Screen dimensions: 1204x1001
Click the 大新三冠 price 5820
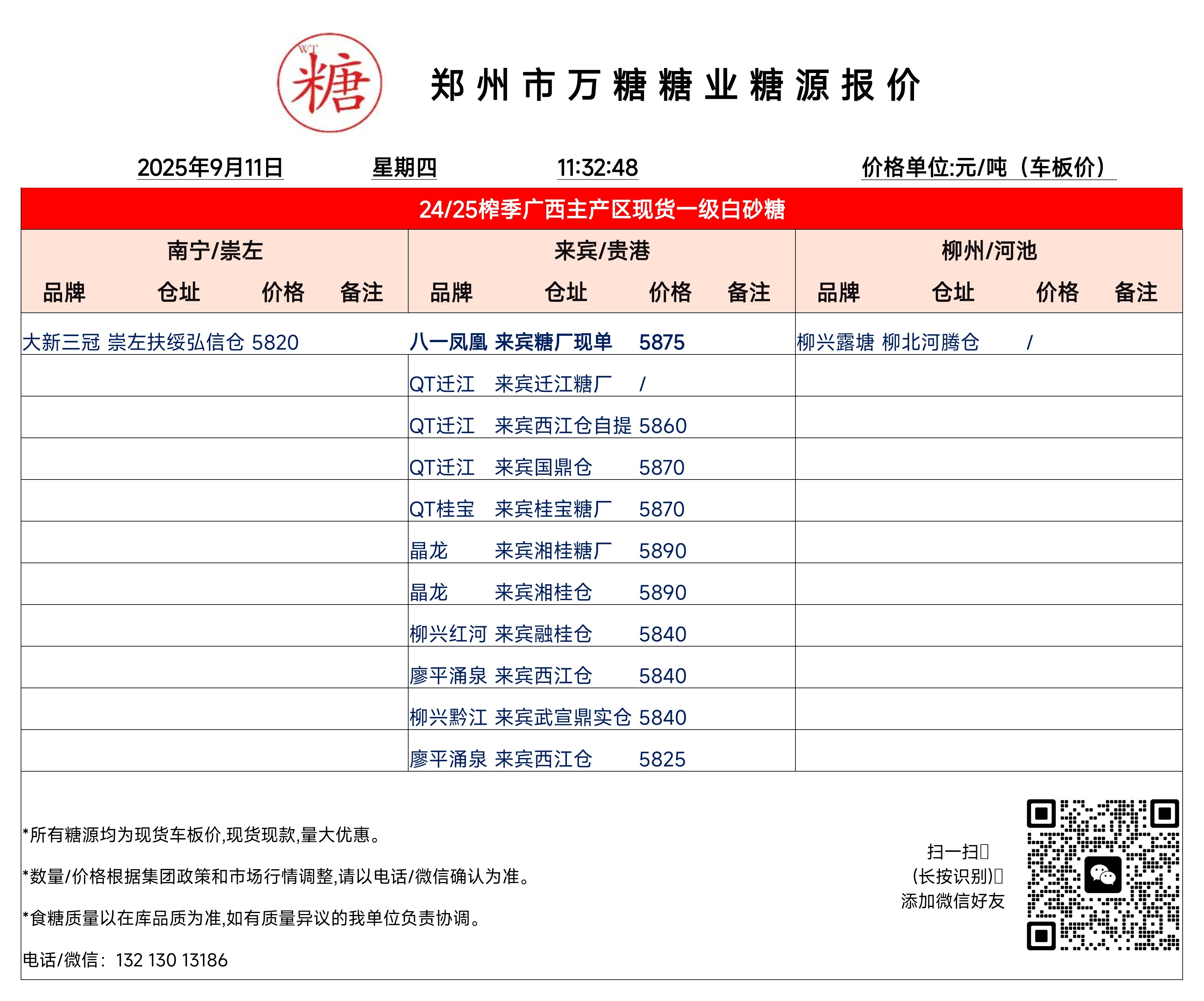click(275, 342)
